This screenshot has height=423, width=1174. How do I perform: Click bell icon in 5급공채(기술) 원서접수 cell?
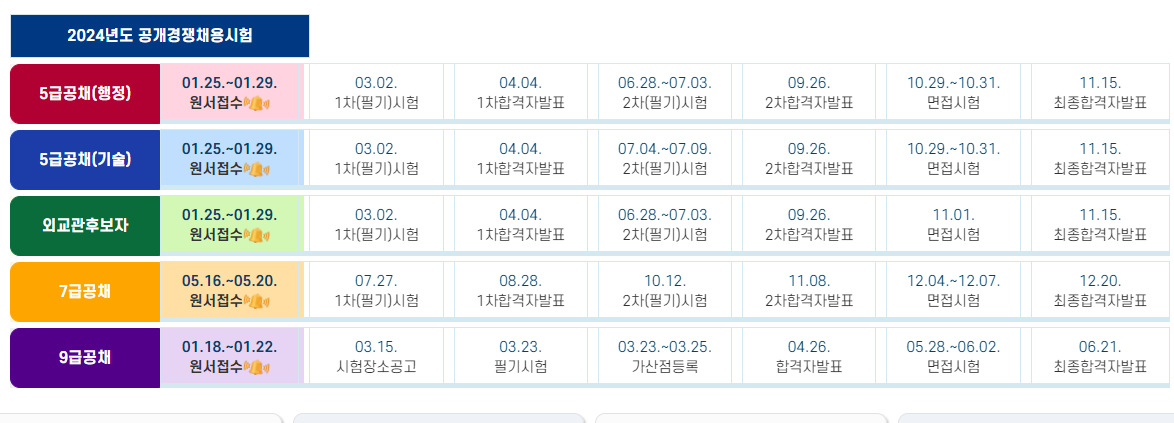point(257,169)
